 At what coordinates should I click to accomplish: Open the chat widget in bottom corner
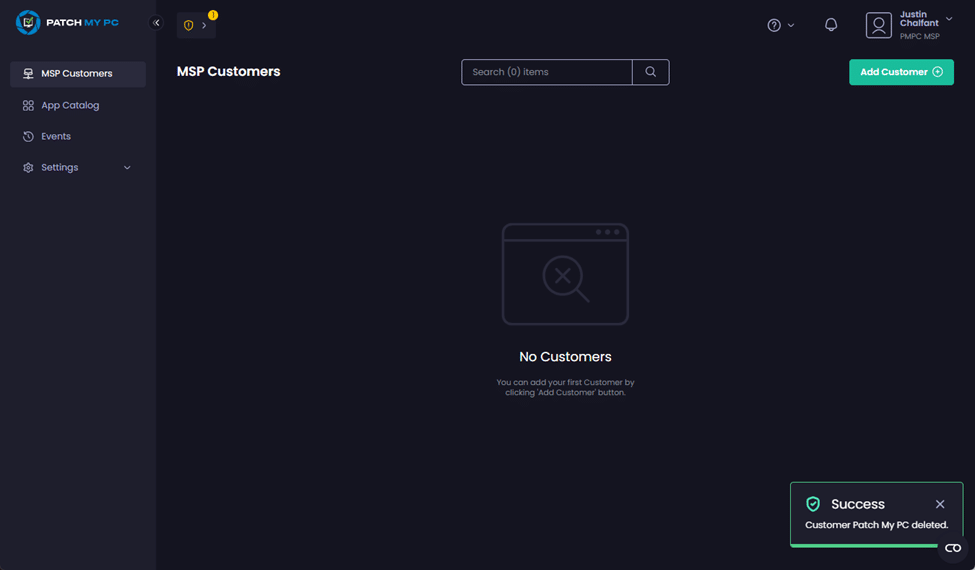pos(953,548)
